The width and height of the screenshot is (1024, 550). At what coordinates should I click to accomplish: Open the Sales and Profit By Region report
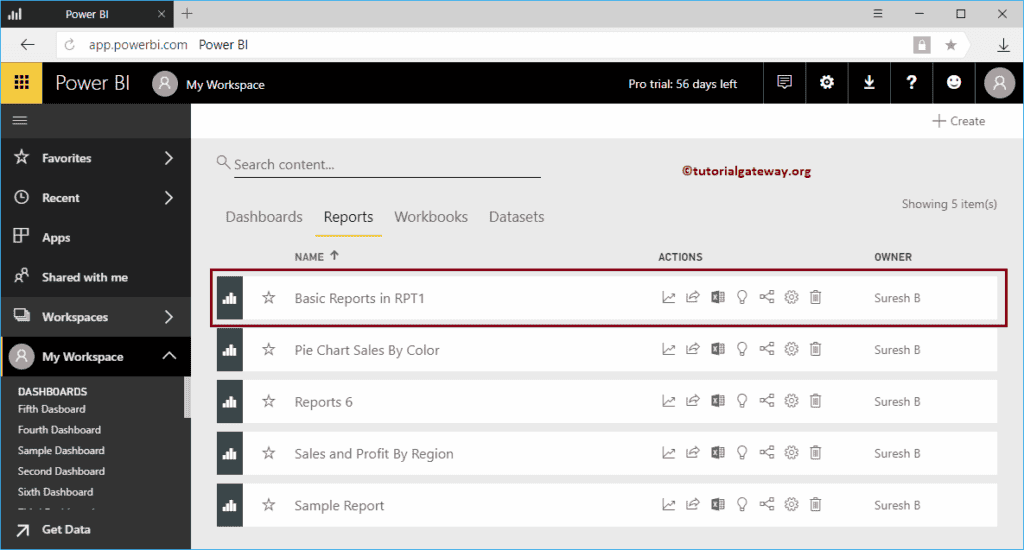click(x=374, y=453)
